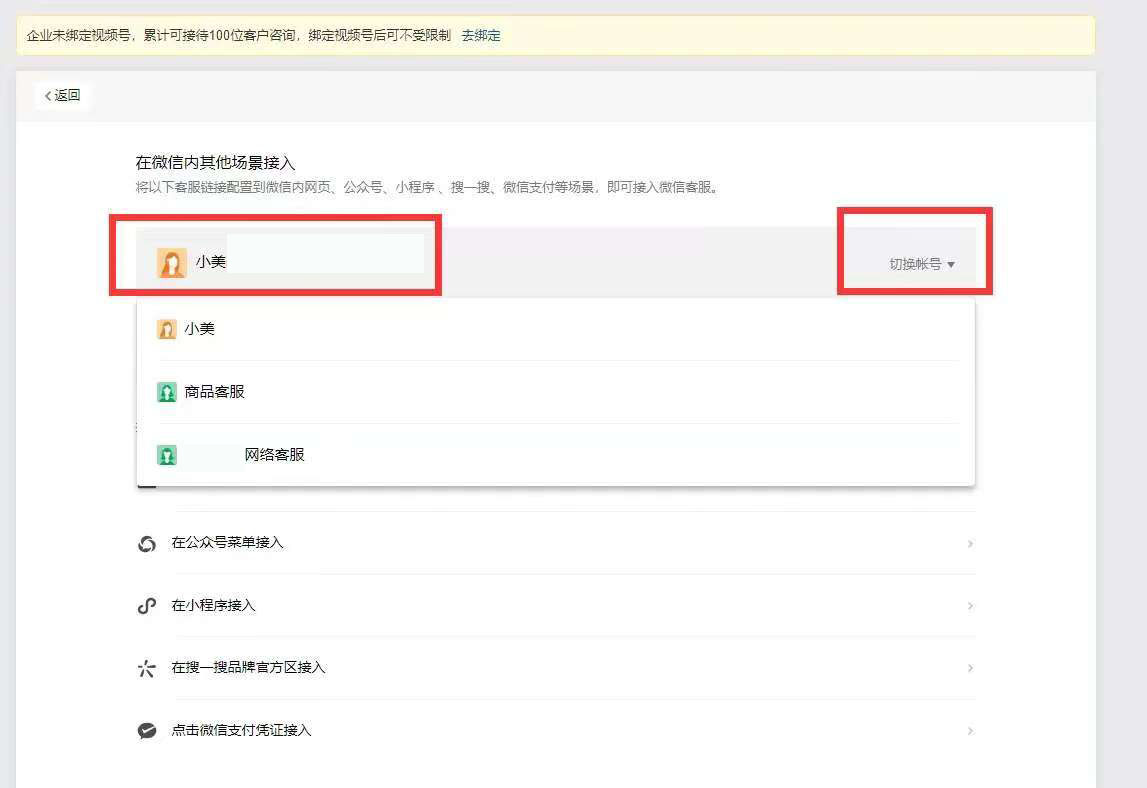Click the selected 小美 avatar in account header
The image size is (1147, 788).
coord(172,263)
